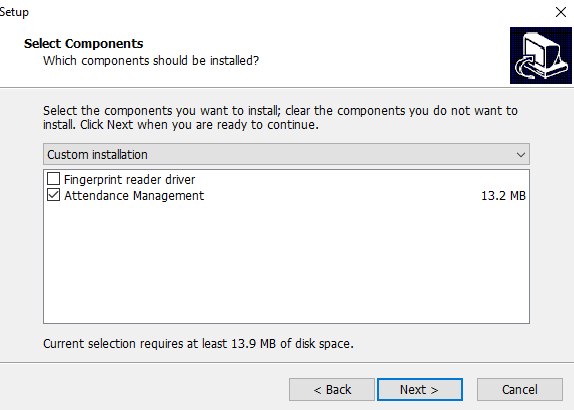Uncheck the Attendance Management checkbox
The width and height of the screenshot is (574, 410).
pyautogui.click(x=53, y=195)
